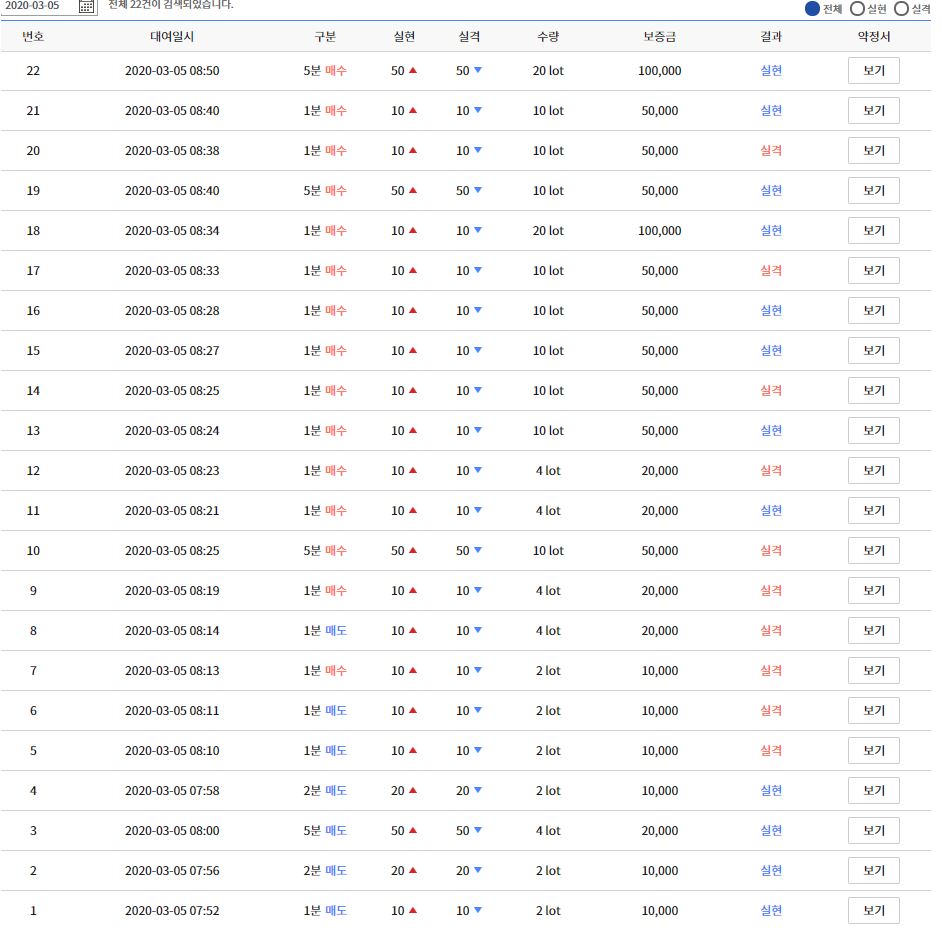942x928 pixels.
Task: Open 보기 button for row 22
Action: tap(874, 70)
